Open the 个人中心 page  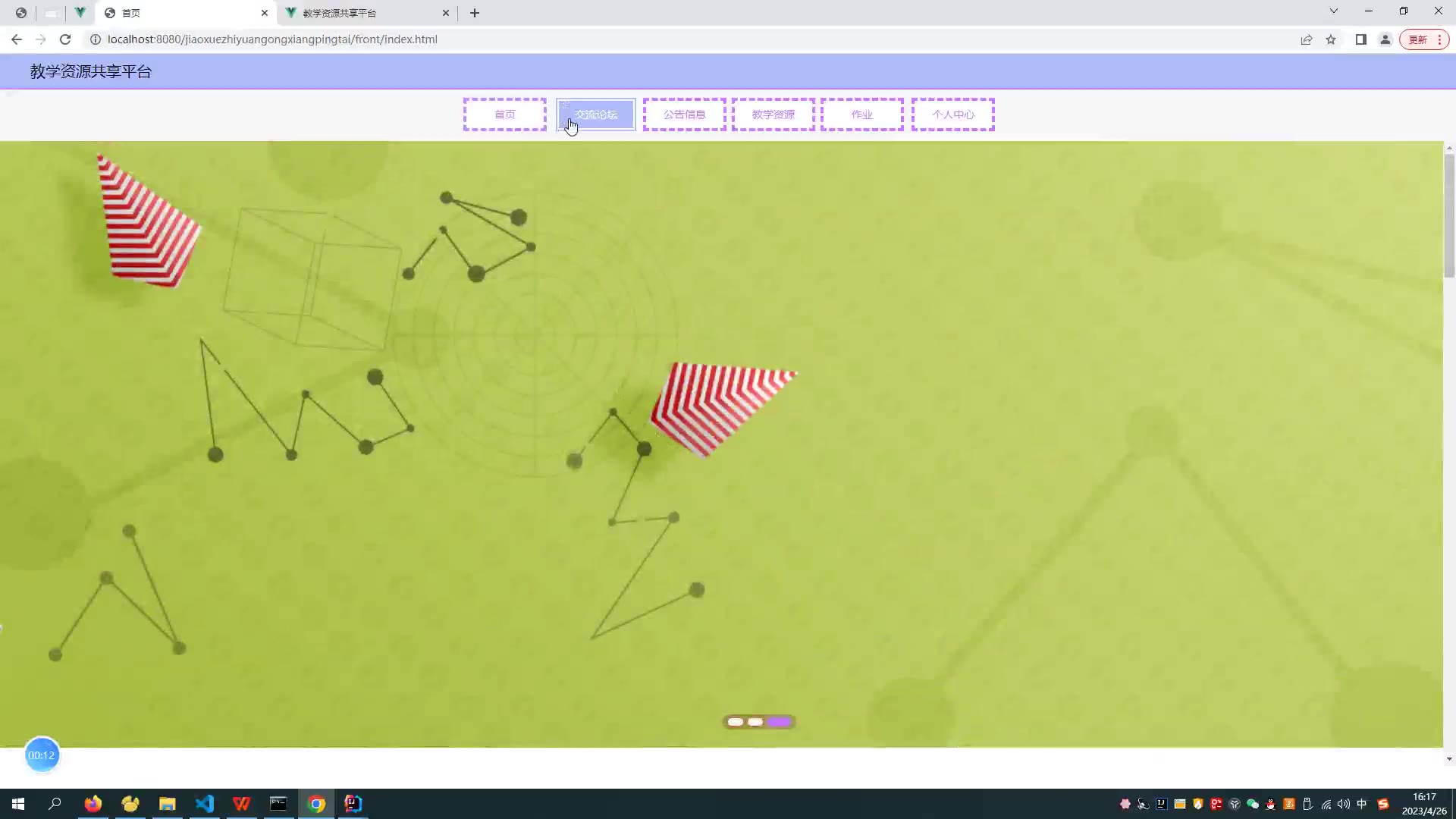[x=953, y=115]
